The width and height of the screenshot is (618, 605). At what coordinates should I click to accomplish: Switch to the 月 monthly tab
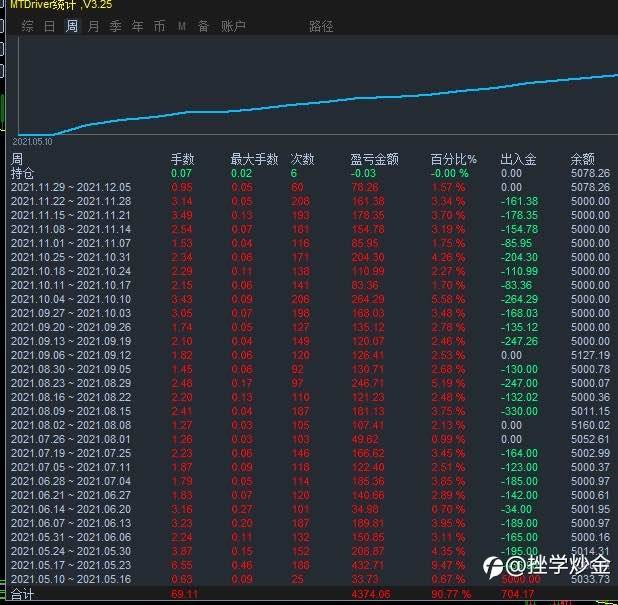(93, 26)
